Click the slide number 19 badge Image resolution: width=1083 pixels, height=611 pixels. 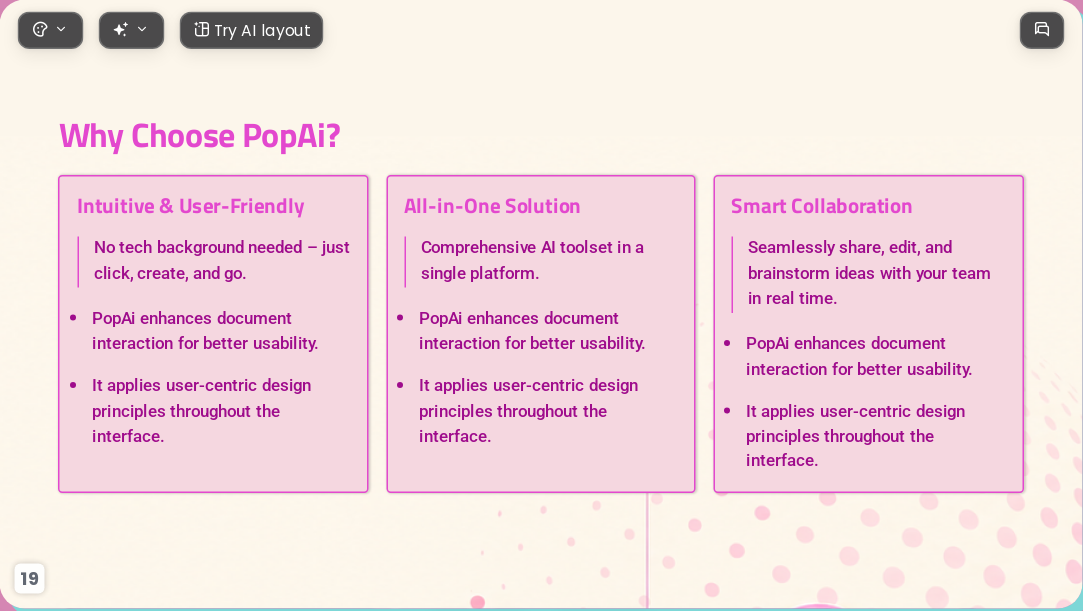[x=29, y=579]
